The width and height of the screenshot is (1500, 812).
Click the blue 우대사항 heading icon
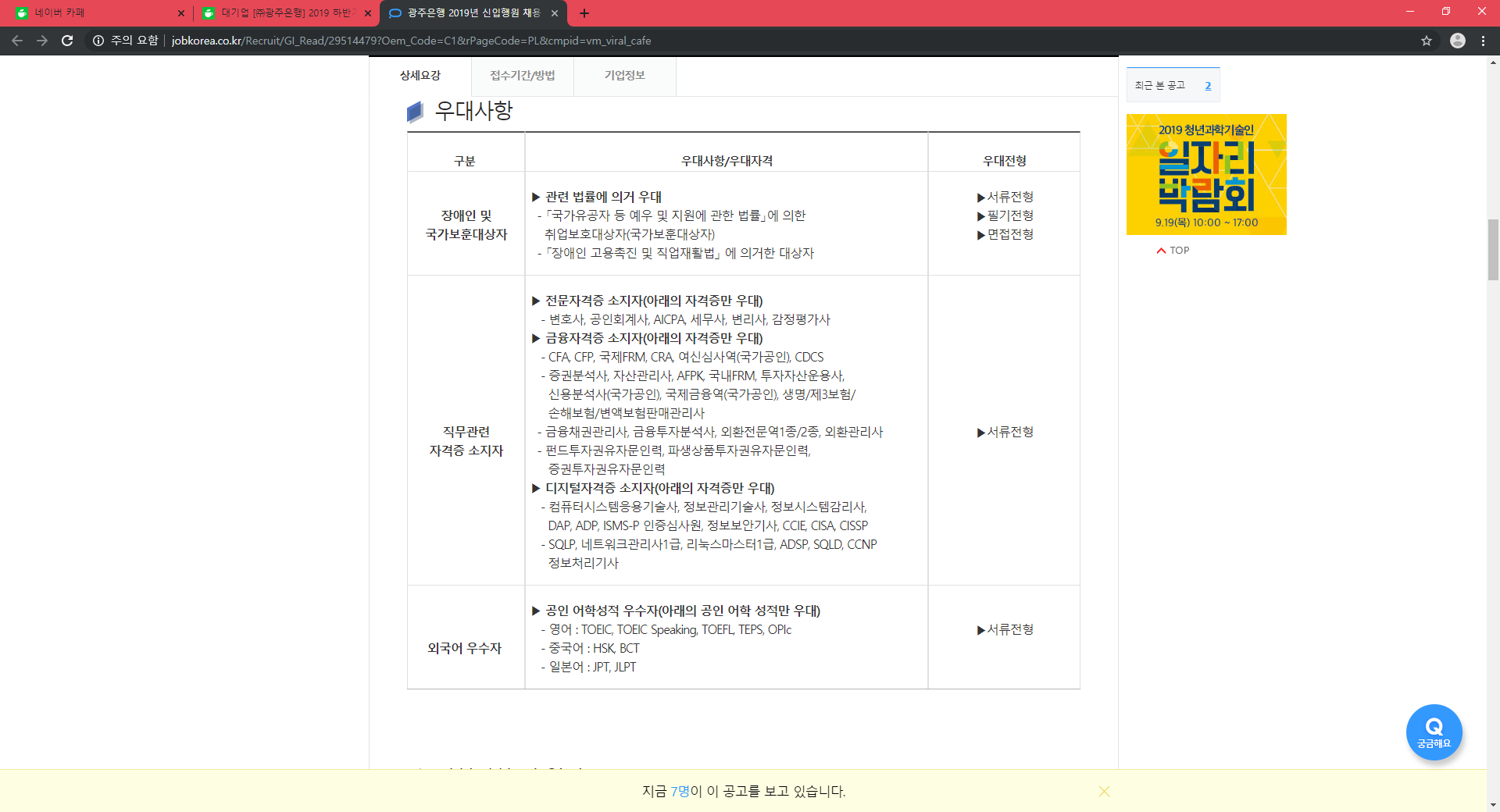pos(415,112)
